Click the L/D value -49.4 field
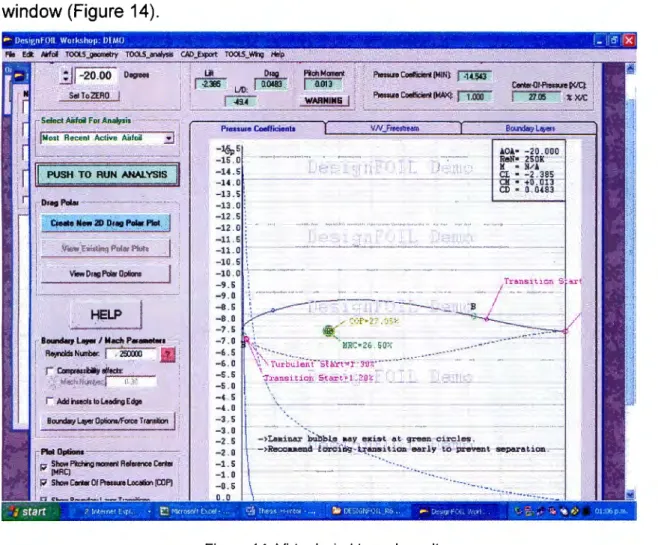658x545 pixels. 241,102
